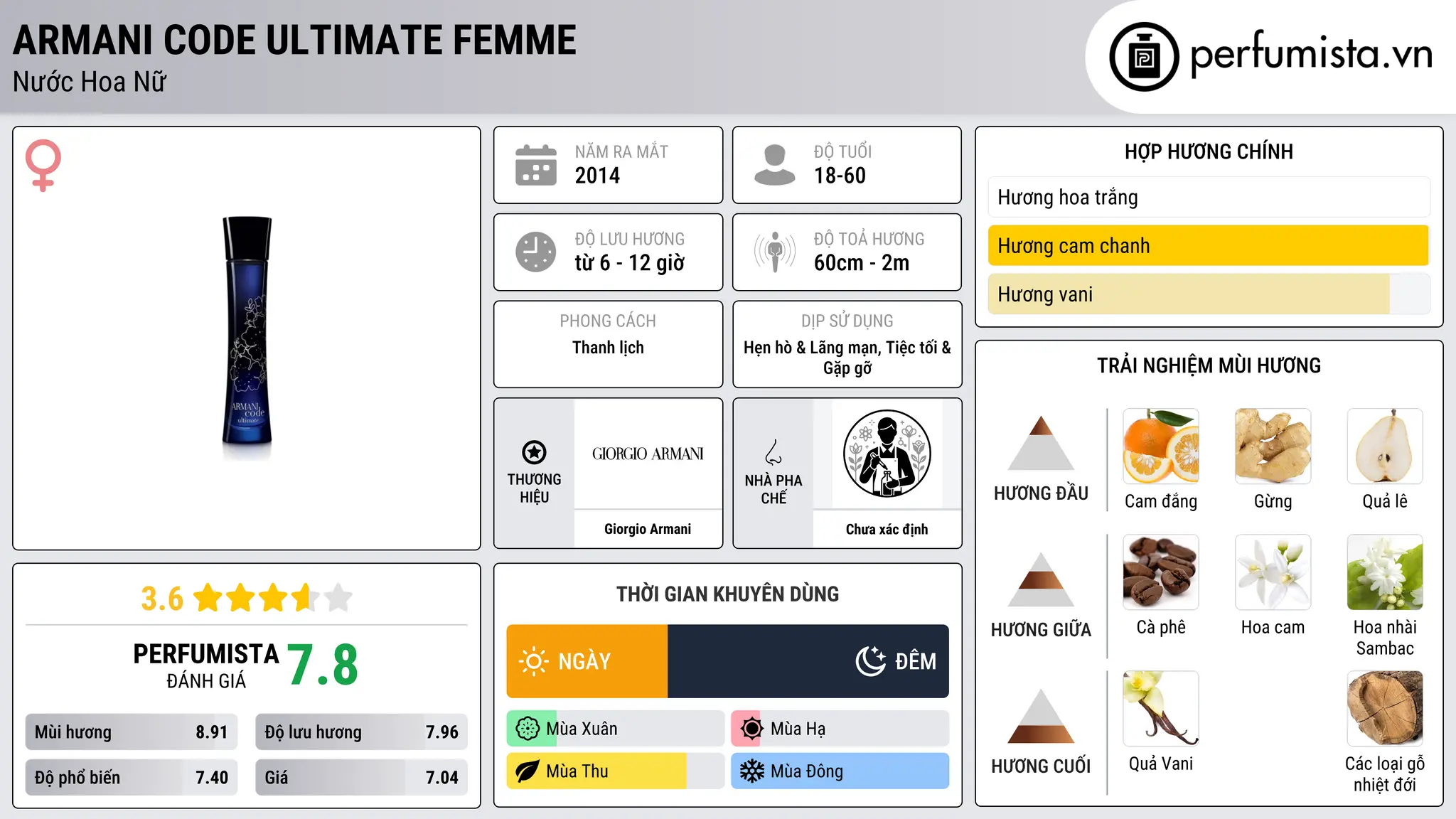Click the green Perfumista score 7.8

click(323, 665)
